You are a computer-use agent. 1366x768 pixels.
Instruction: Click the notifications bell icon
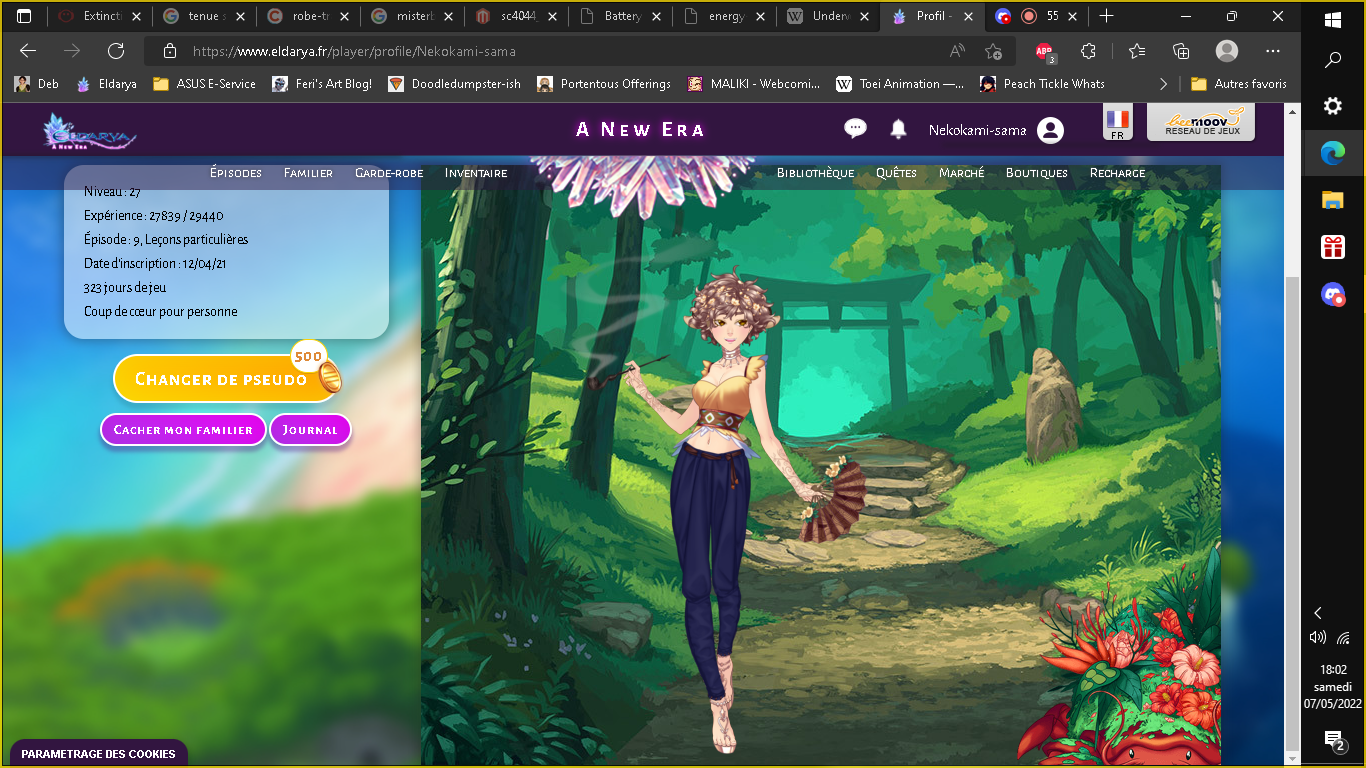pos(898,129)
